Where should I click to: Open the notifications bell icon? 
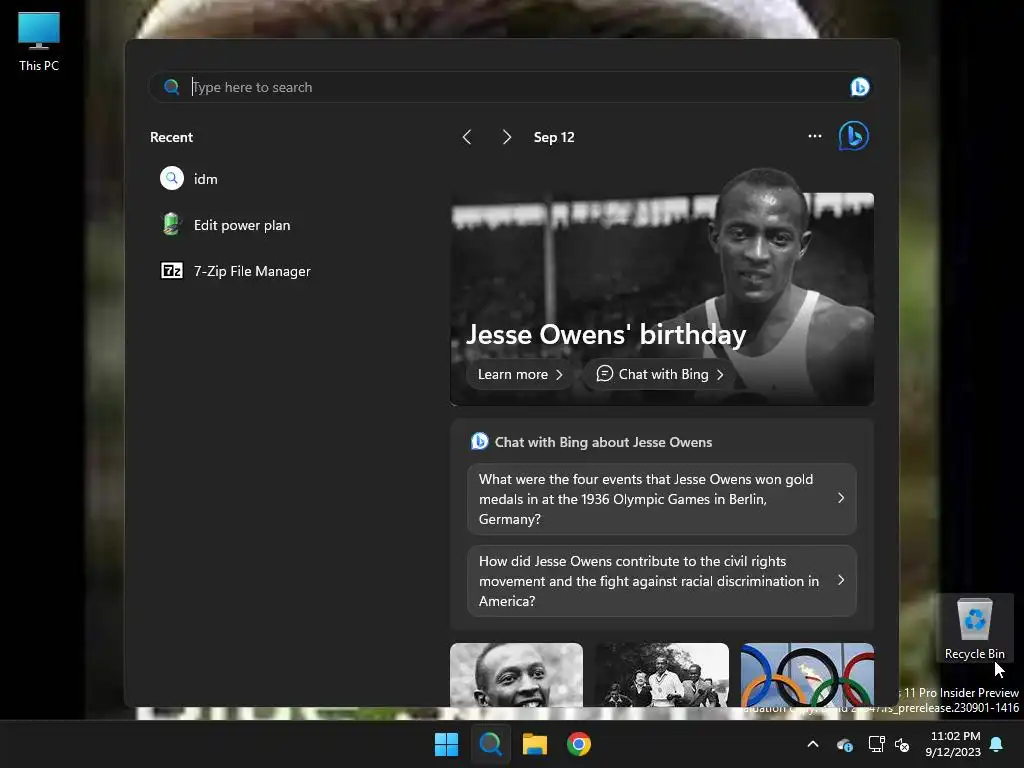(997, 744)
